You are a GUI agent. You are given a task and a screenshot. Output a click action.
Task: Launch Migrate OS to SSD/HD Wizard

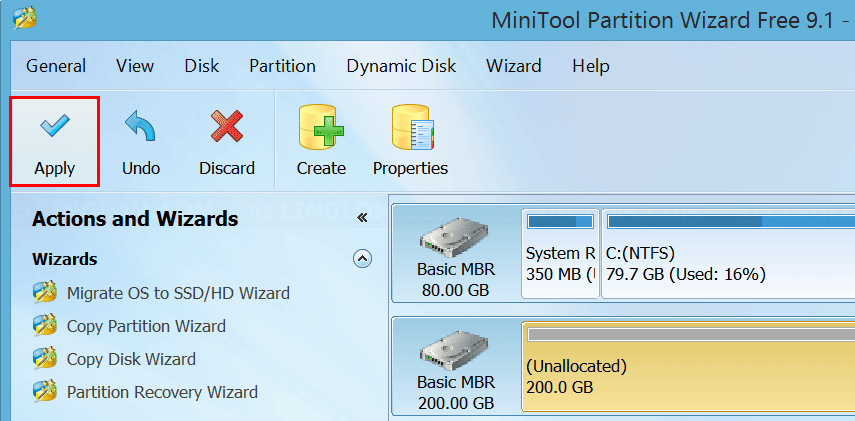pos(178,293)
